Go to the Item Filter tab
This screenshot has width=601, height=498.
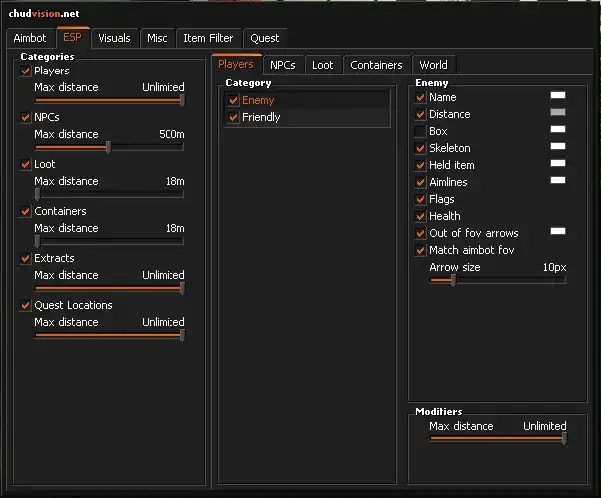click(208, 38)
